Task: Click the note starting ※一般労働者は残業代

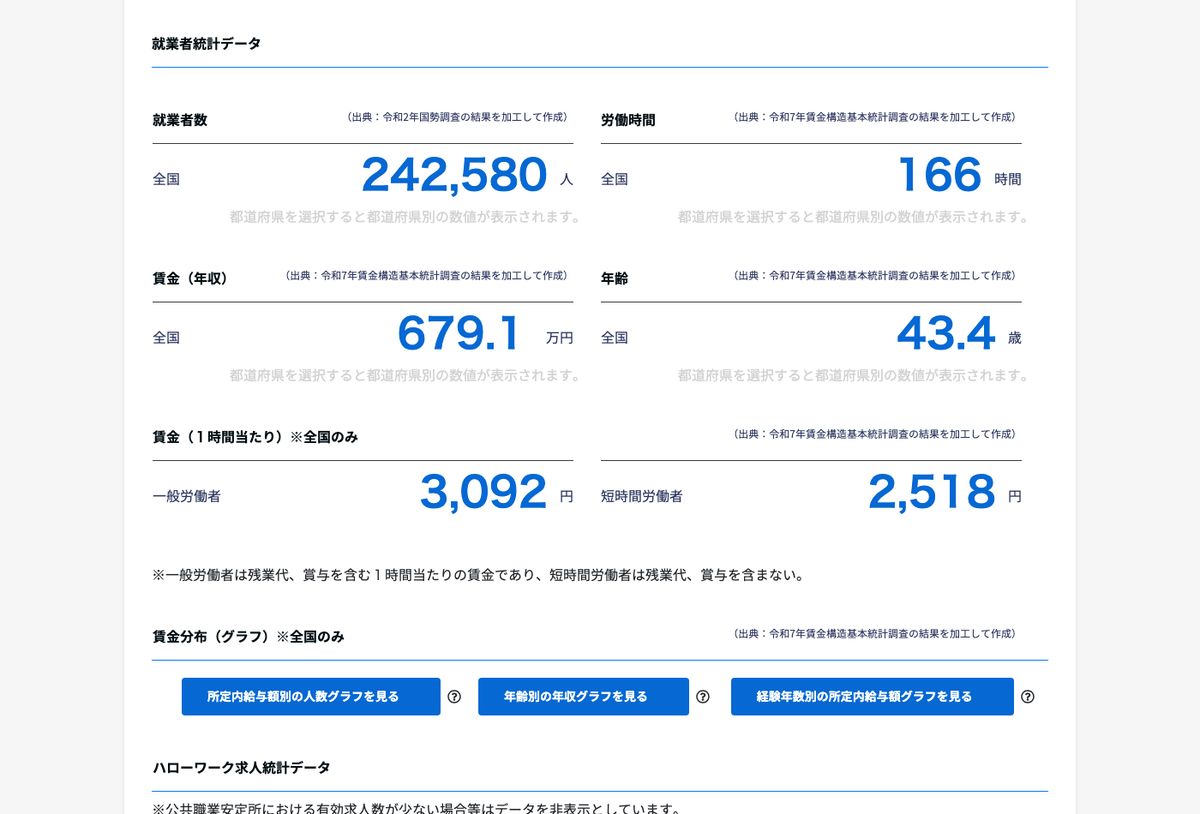Action: pyautogui.click(x=478, y=575)
